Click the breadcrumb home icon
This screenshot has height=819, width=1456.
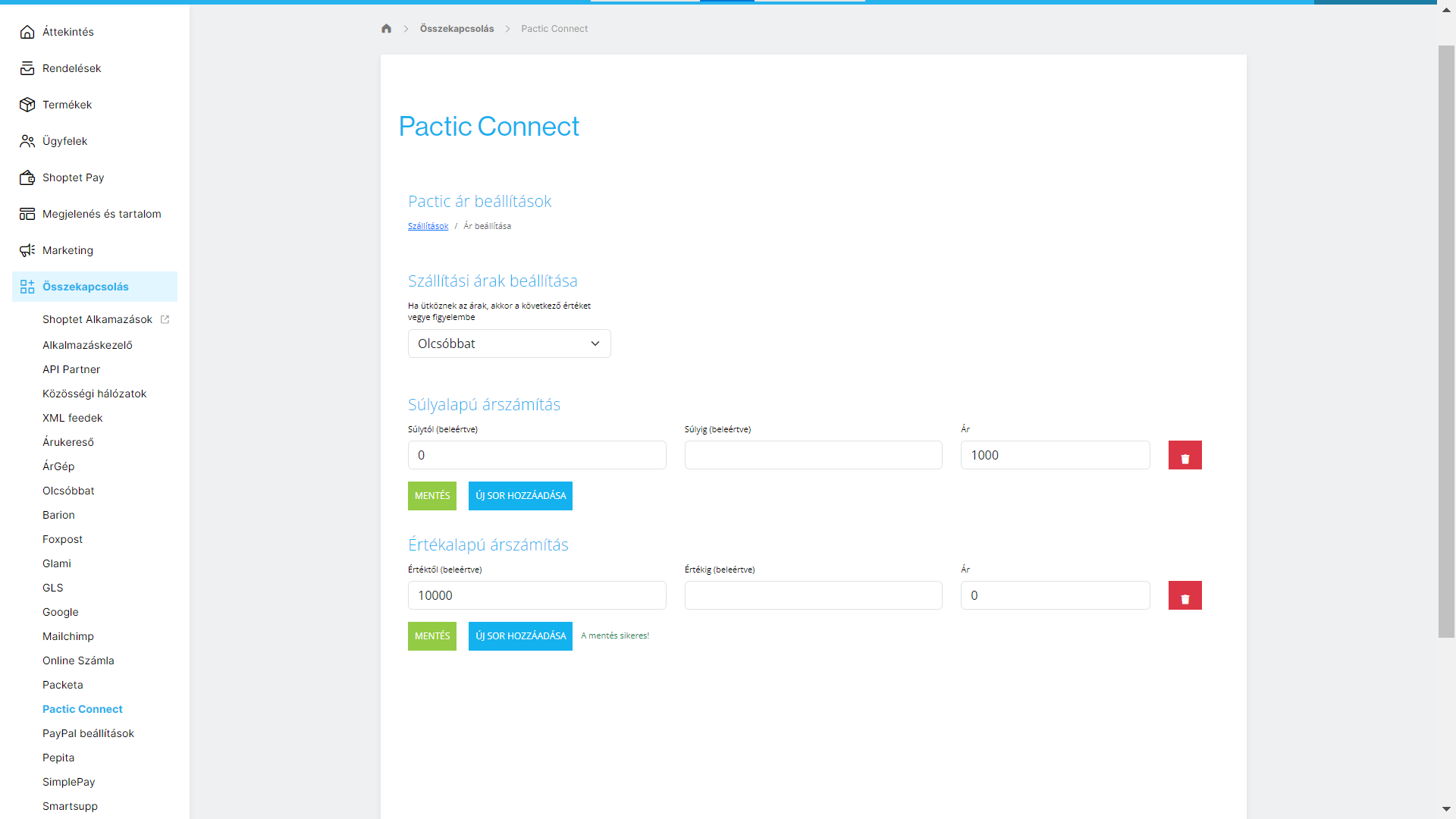click(x=386, y=29)
